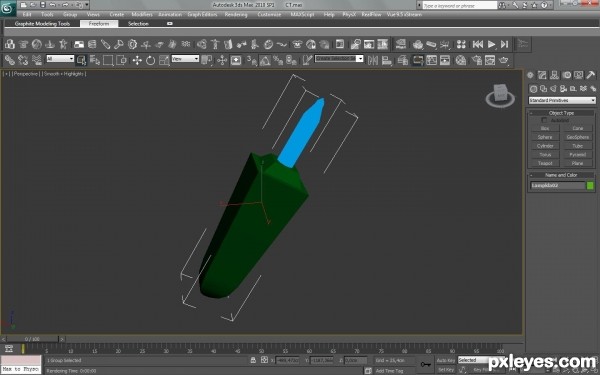This screenshot has height=375, width=600.
Task: Select Geometry category in Create panel
Action: point(533,89)
